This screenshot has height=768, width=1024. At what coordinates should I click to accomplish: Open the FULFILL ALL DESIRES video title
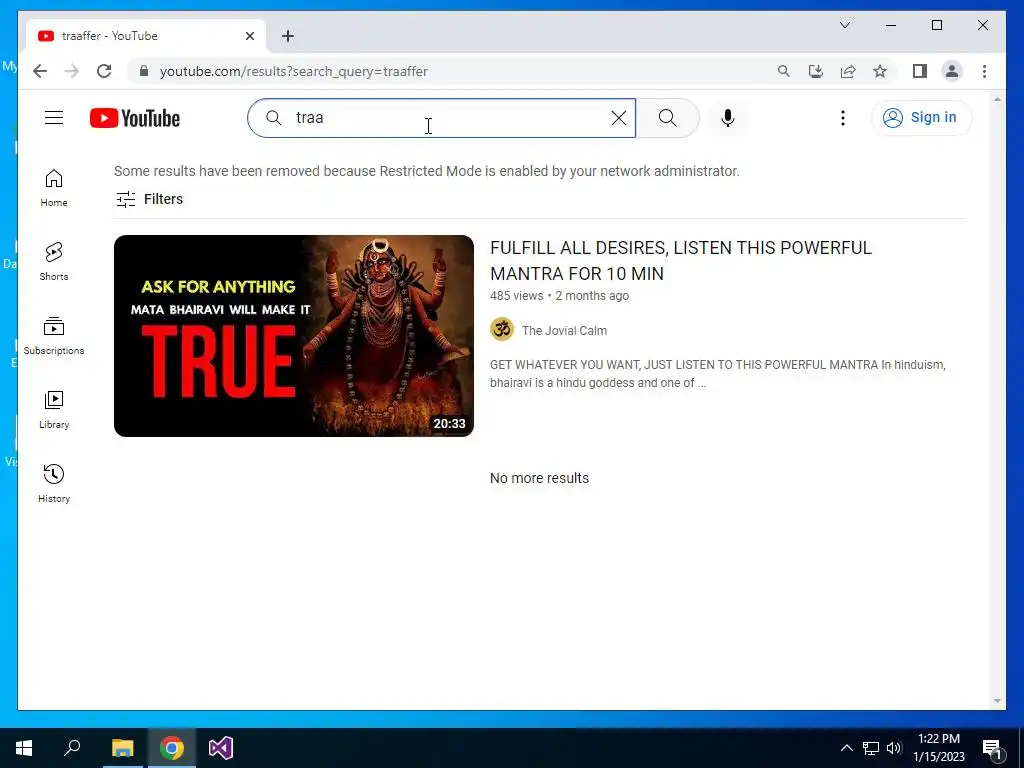coord(680,261)
